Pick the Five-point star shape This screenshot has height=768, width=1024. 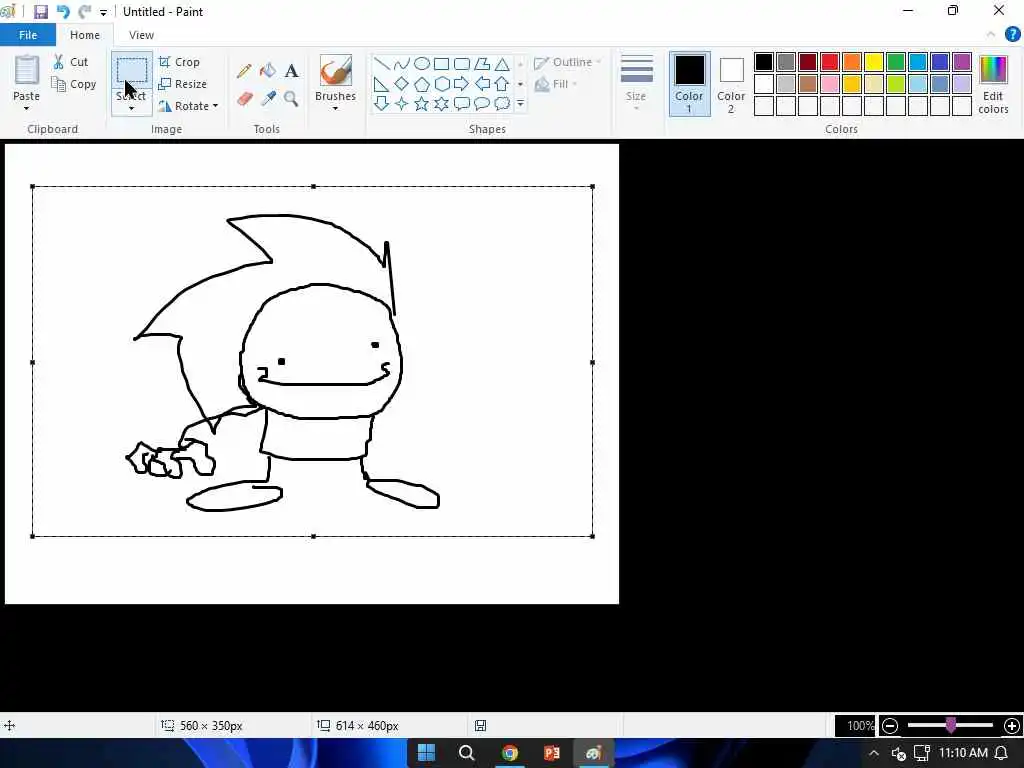pos(422,103)
